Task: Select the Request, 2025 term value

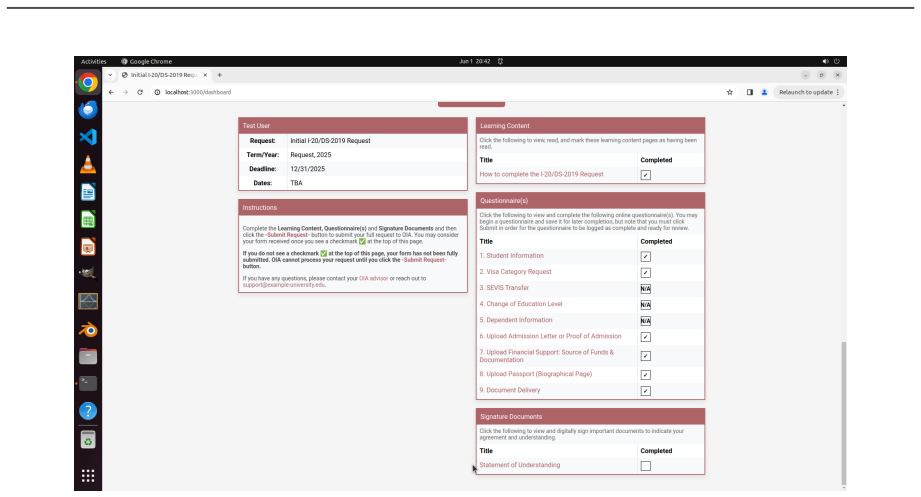Action: click(311, 155)
